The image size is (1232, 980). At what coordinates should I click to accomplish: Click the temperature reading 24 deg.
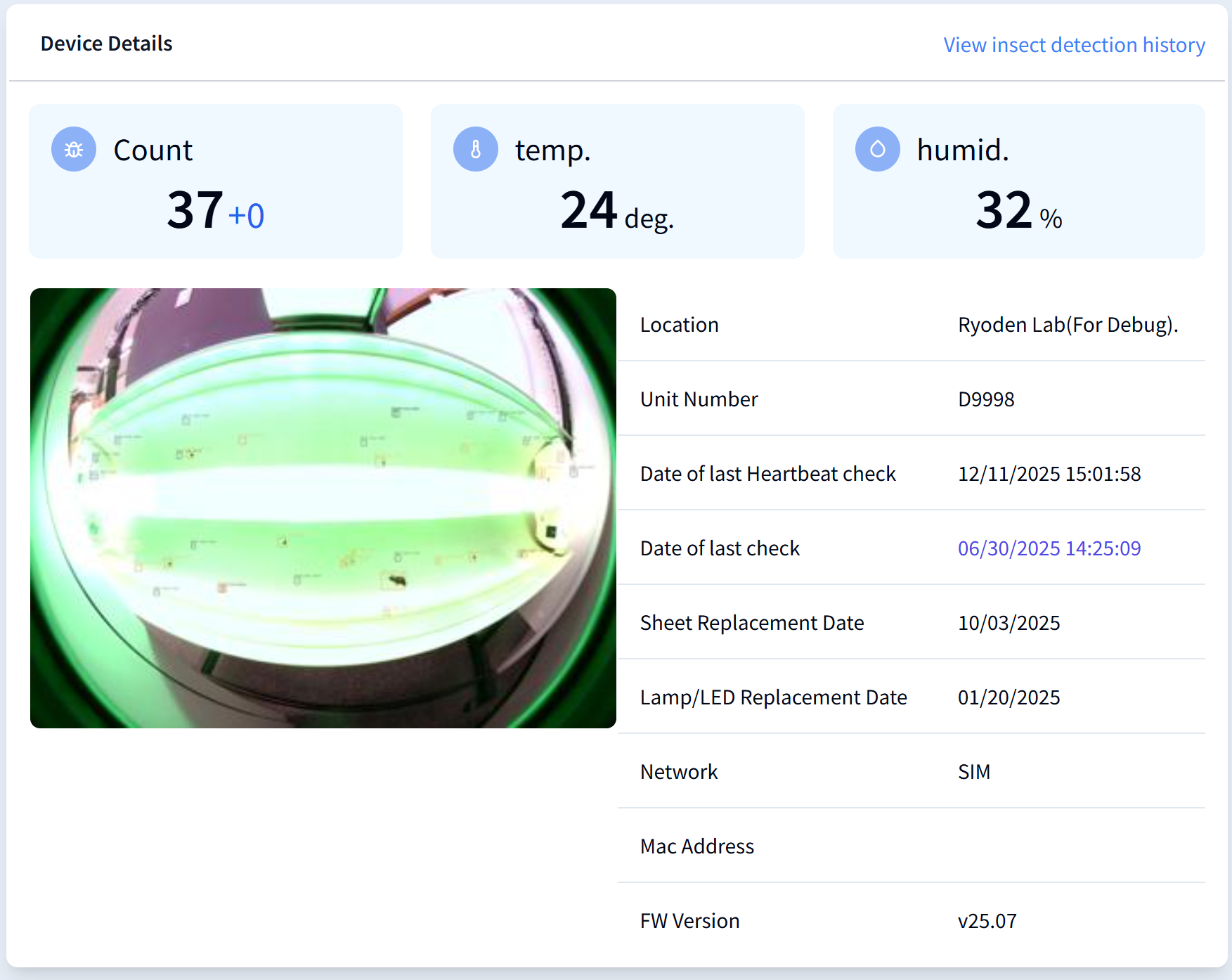[616, 212]
